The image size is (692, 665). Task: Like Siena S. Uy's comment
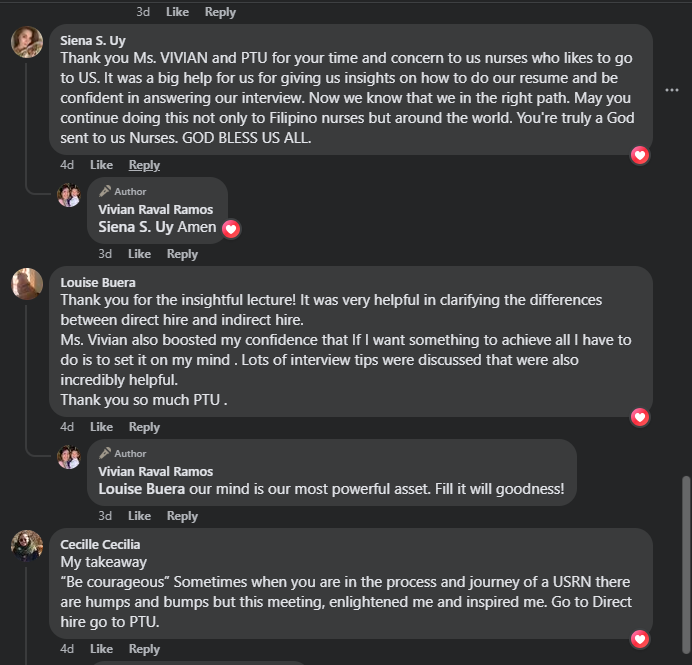tap(101, 165)
